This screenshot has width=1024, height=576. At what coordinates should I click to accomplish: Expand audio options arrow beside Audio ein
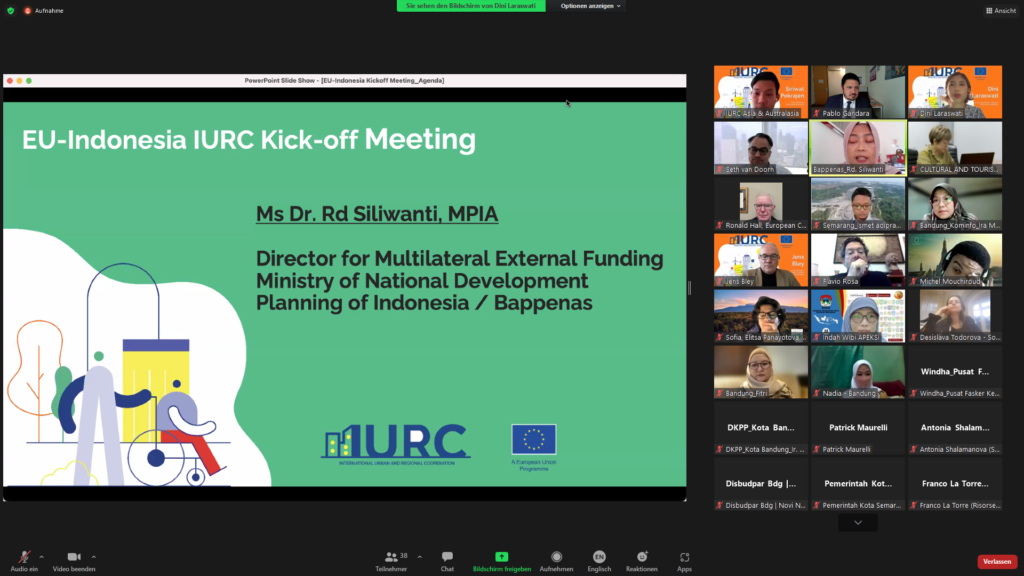point(42,556)
